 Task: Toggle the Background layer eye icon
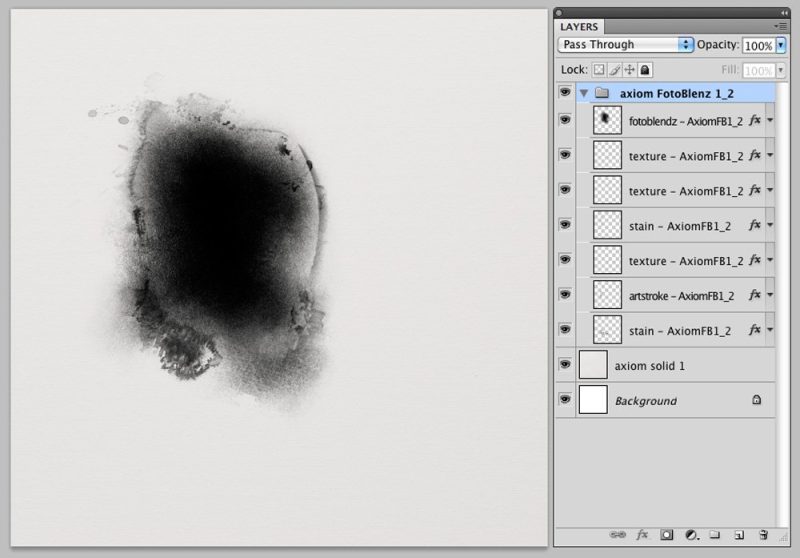[565, 399]
